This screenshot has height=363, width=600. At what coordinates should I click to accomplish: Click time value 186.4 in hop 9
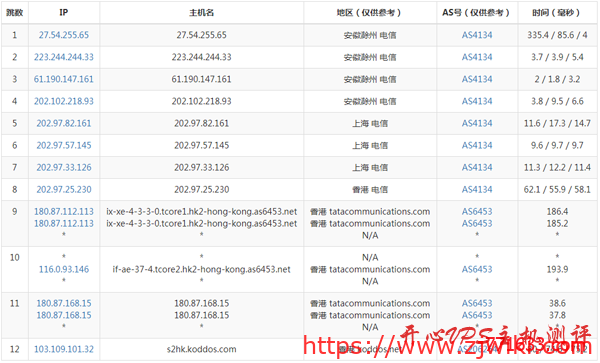(557, 212)
